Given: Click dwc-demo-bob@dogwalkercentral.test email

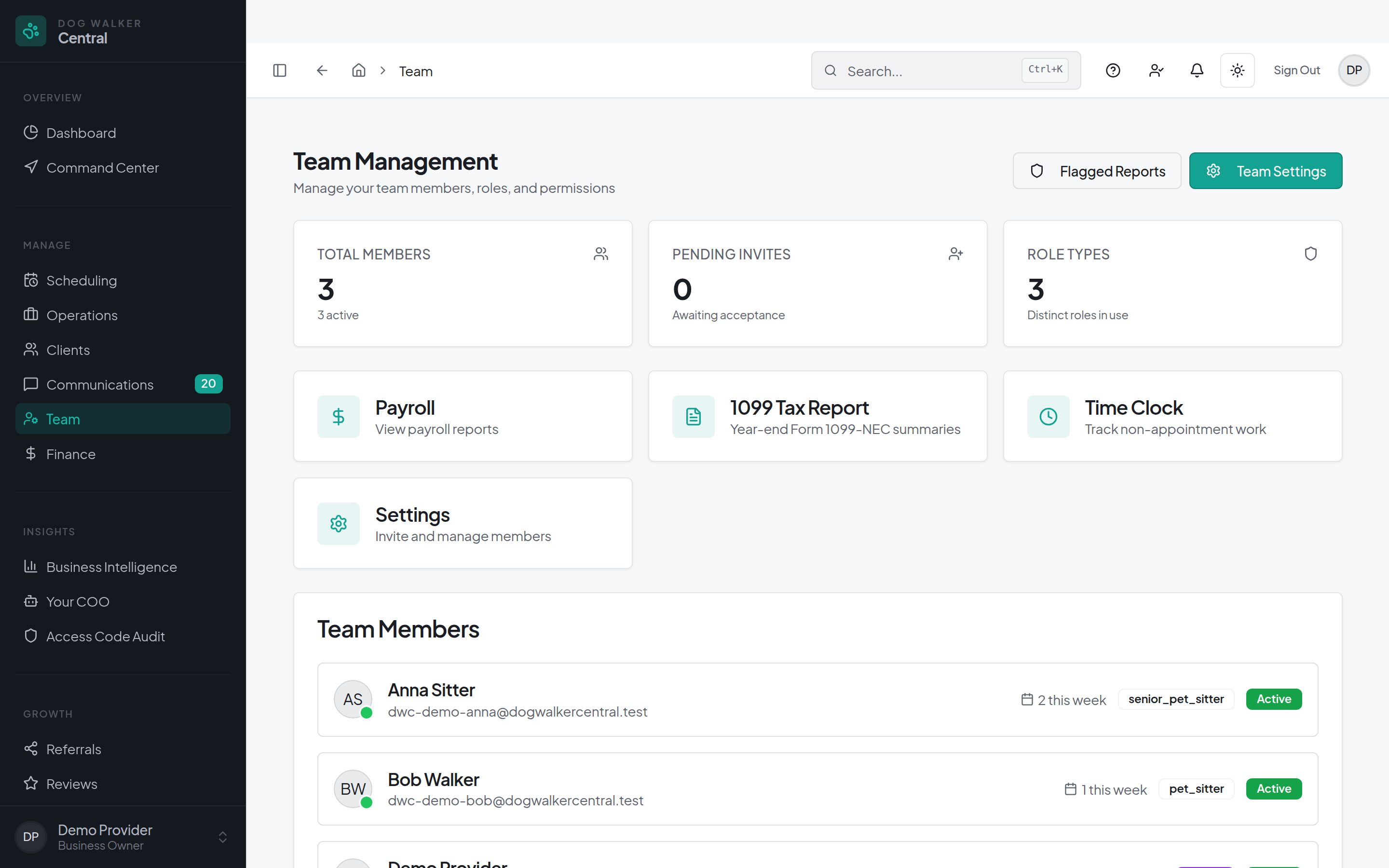Looking at the screenshot, I should tap(516, 800).
